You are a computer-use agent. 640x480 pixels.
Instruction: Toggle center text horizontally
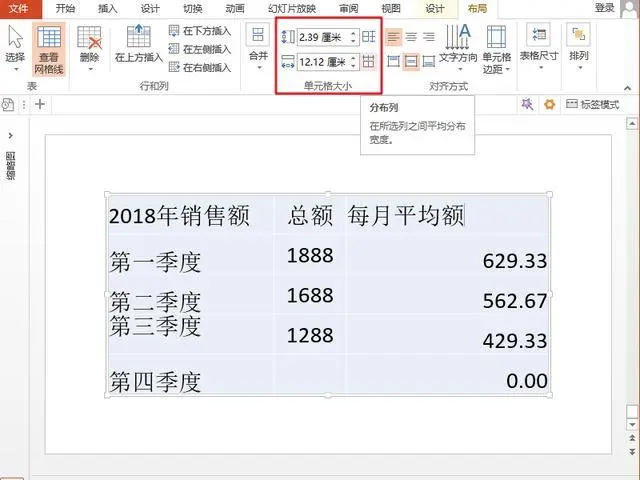411,37
